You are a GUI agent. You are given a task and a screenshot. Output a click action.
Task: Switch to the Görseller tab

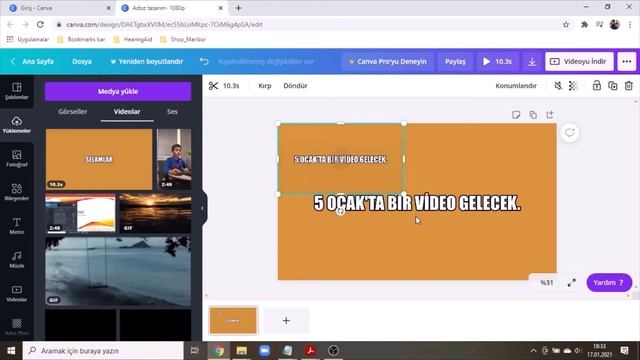(73, 111)
